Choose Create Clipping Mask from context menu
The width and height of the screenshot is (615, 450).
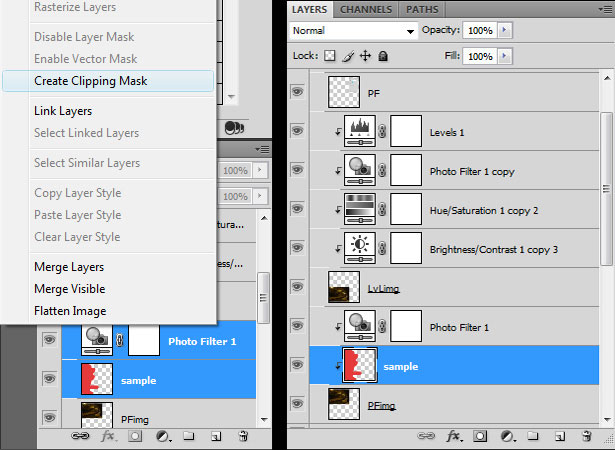tap(108, 81)
